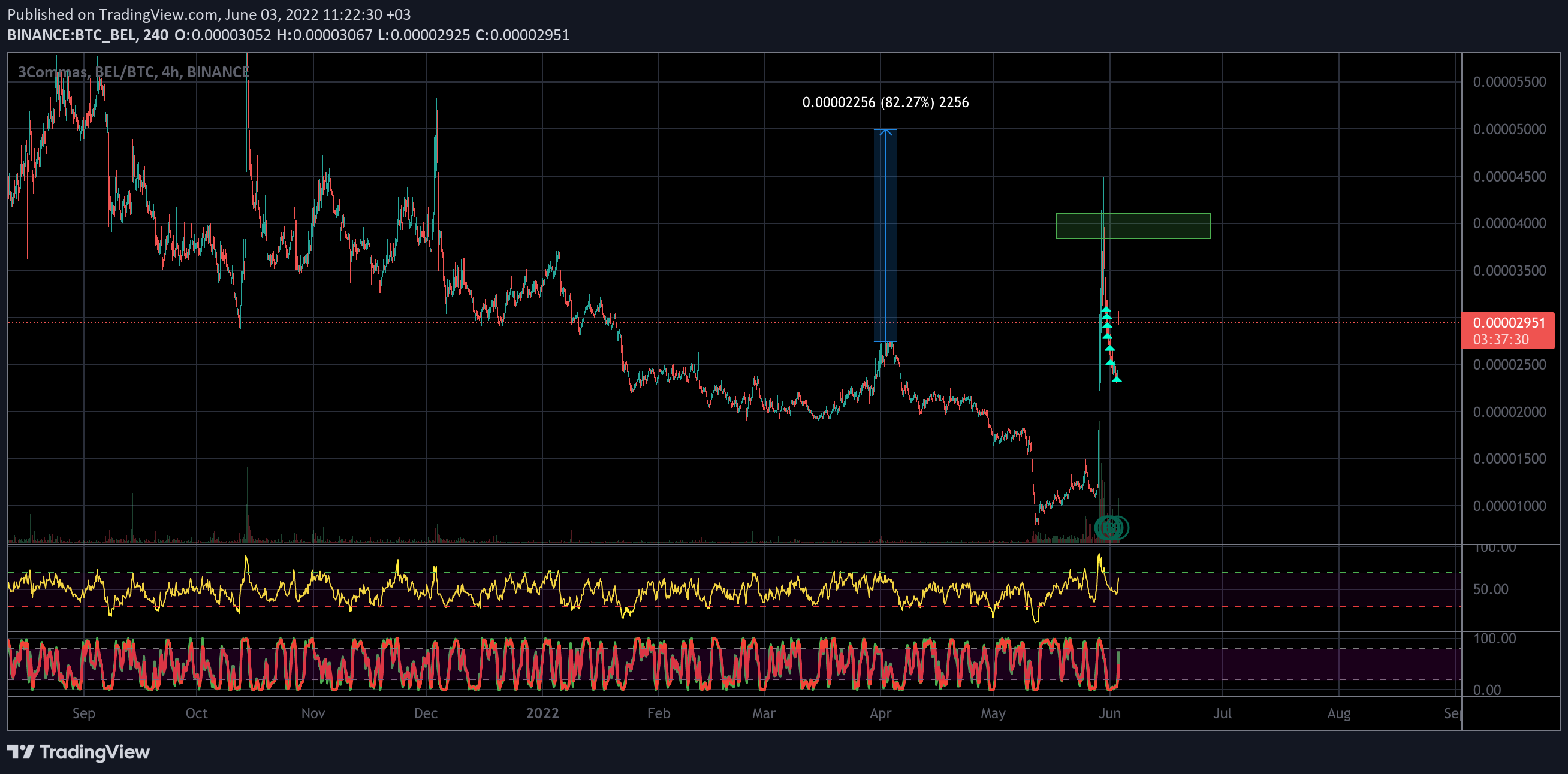Click the 0.00 level on the stochastic scale
This screenshot has height=774, width=1568.
click(1487, 690)
